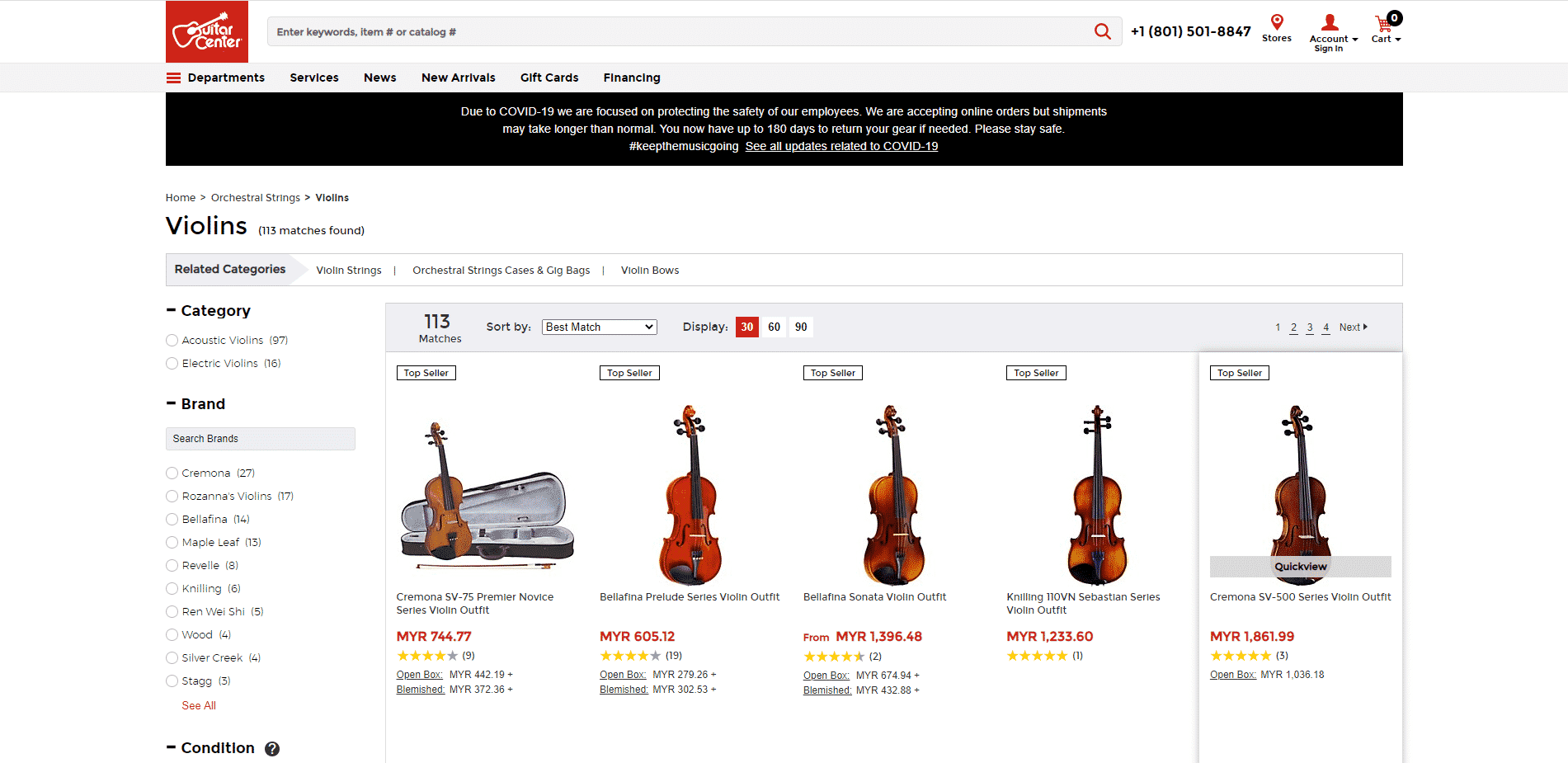Viewport: 1568px width, 763px height.
Task: Open the Gift Cards menu item
Action: pos(549,78)
